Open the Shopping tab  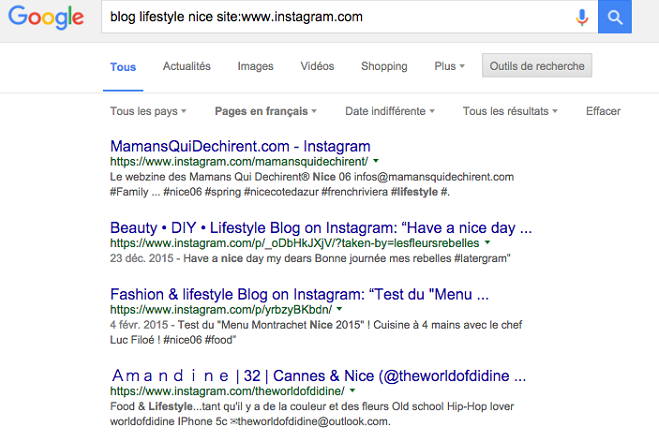[384, 66]
